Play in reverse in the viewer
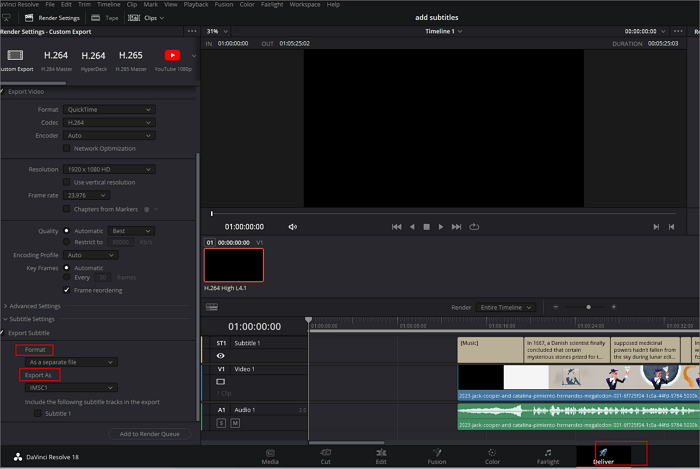 (x=412, y=227)
